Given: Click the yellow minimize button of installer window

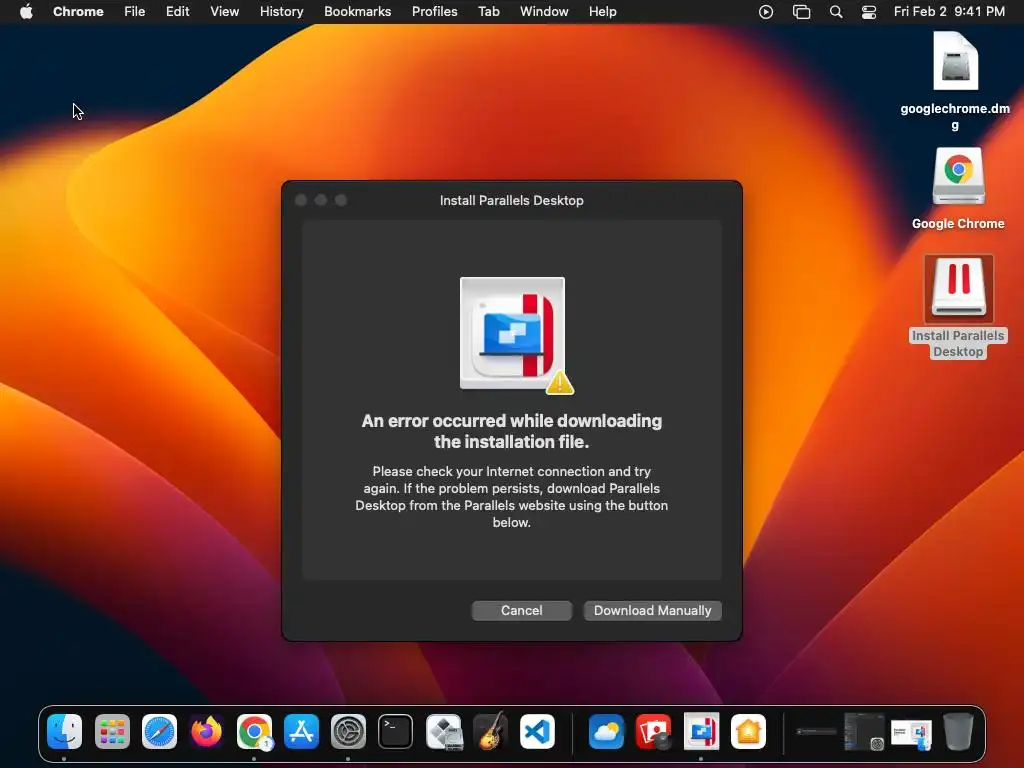Looking at the screenshot, I should [x=321, y=200].
